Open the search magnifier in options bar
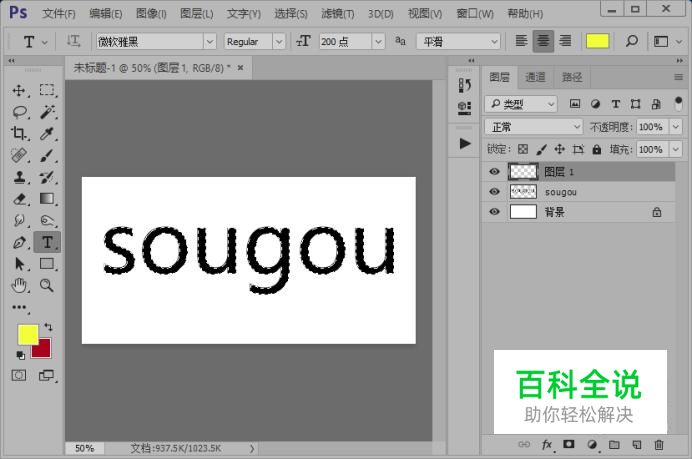The width and height of the screenshot is (692, 459). tap(632, 41)
